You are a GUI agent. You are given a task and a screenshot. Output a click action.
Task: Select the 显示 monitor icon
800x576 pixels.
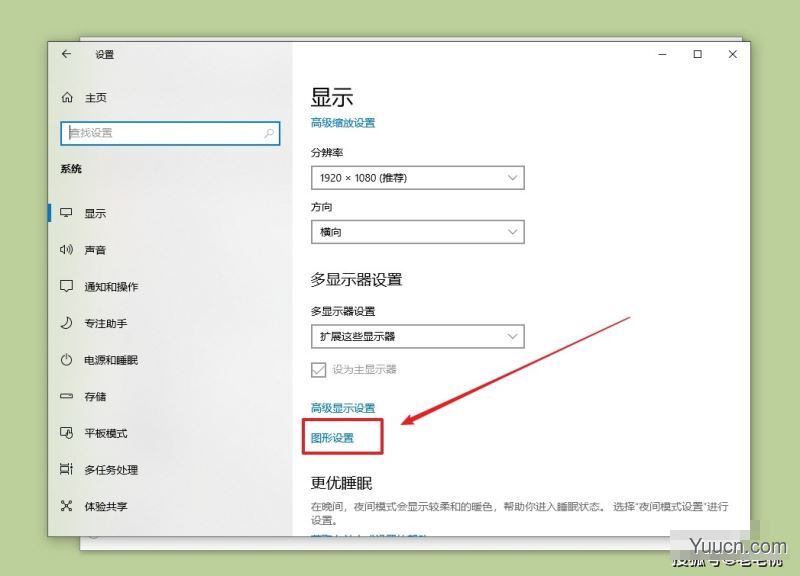coord(66,213)
